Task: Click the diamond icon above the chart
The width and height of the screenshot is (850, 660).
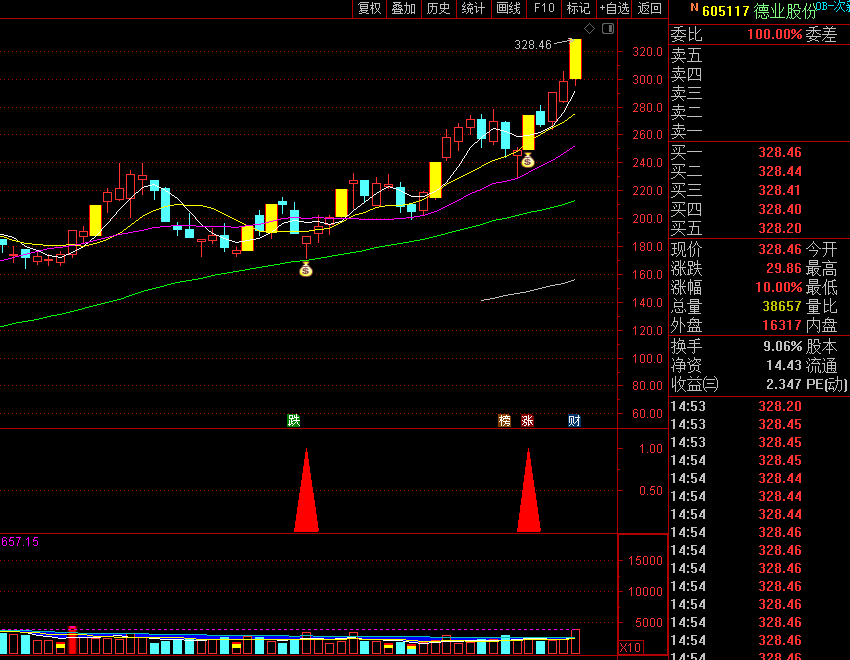Action: (x=589, y=29)
